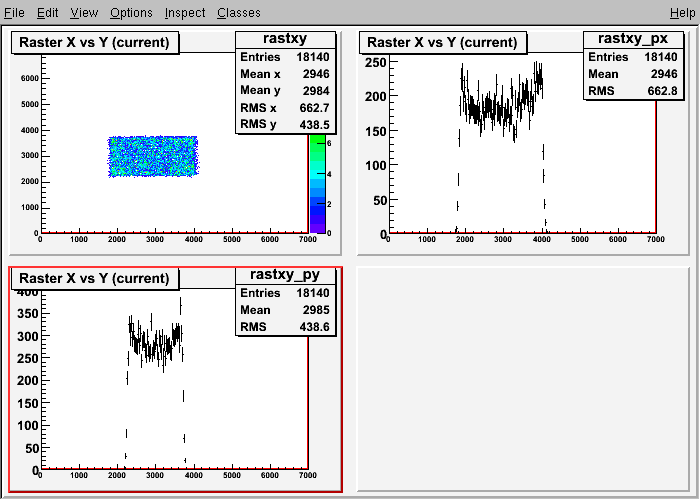The height and width of the screenshot is (500, 700).
Task: Click the rastxy_px pad's Raster X vs Y title
Action: pyautogui.click(x=442, y=42)
